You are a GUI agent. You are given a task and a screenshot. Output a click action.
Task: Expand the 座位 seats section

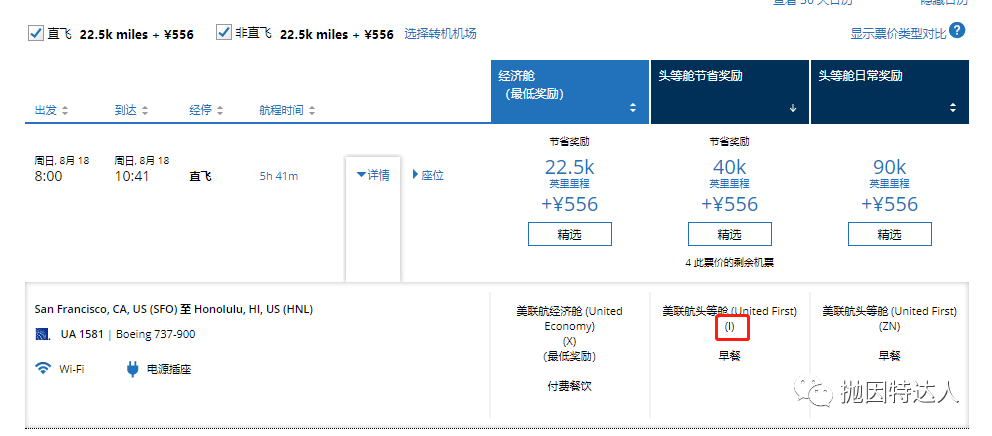pyautogui.click(x=428, y=175)
